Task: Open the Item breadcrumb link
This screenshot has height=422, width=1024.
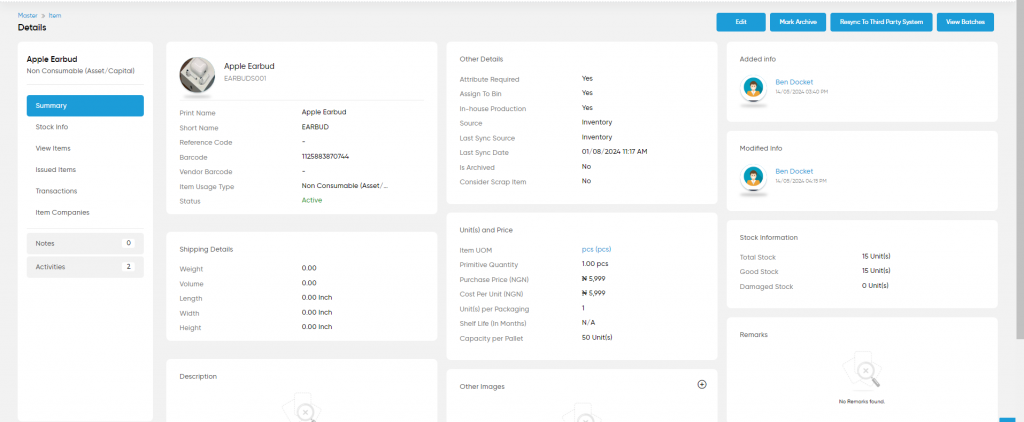Action: 55,15
